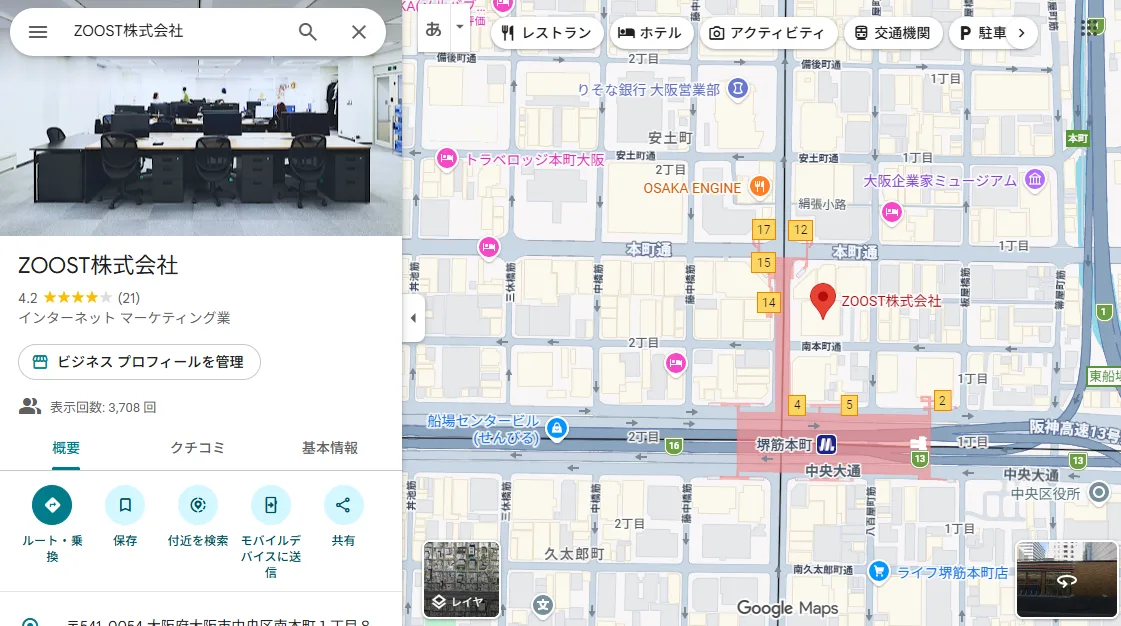Click station exit 4 marker
1121x626 pixels.
[x=797, y=405]
